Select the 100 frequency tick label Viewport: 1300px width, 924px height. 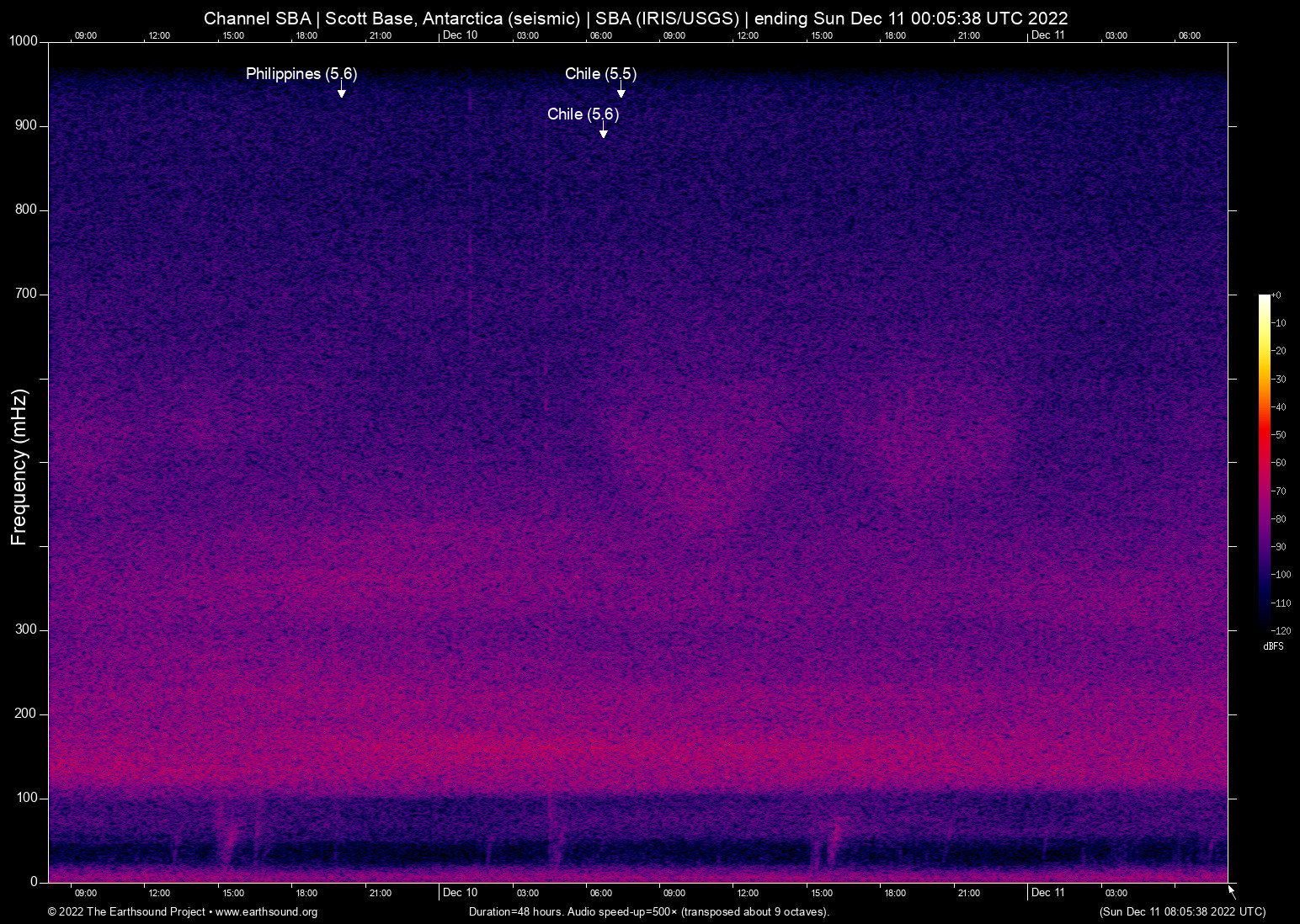29,798
